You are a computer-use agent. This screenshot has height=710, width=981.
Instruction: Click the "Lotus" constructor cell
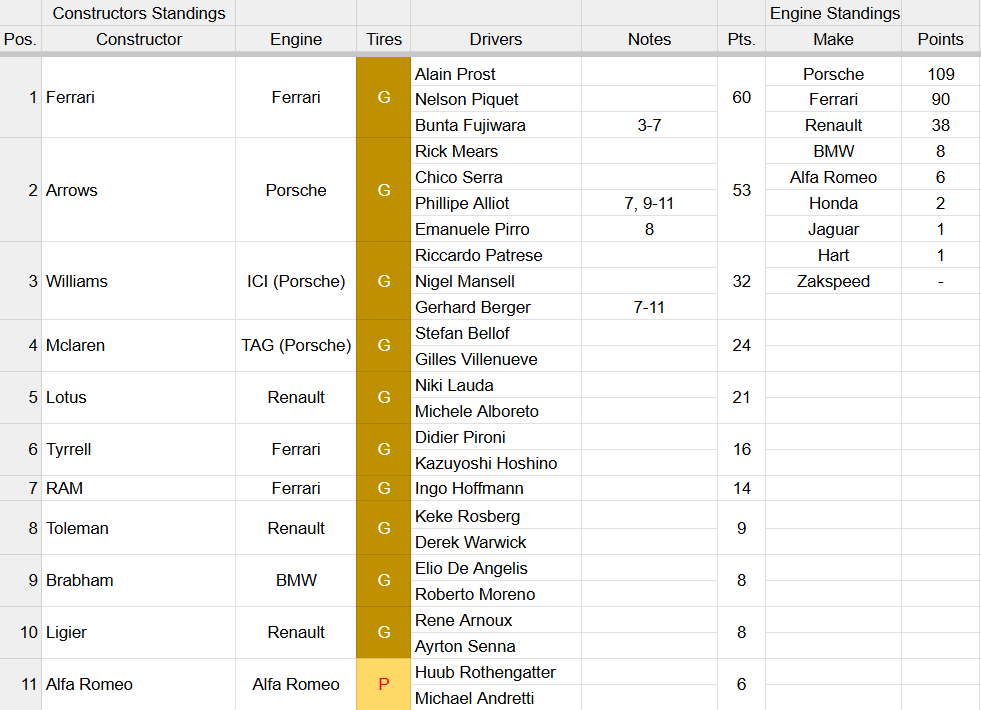[x=139, y=397]
